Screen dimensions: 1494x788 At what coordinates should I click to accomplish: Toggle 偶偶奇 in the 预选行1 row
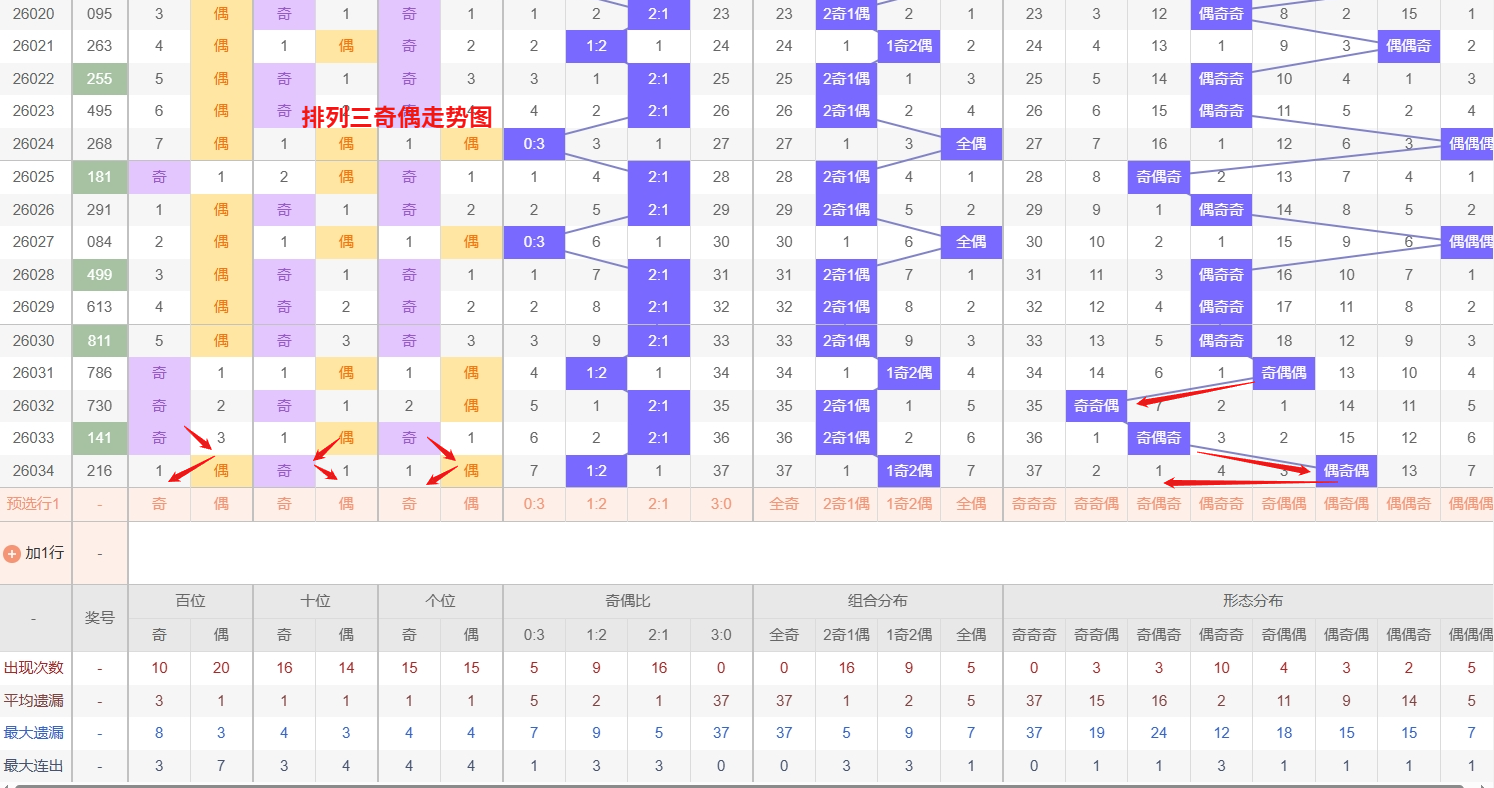[x=1408, y=504]
